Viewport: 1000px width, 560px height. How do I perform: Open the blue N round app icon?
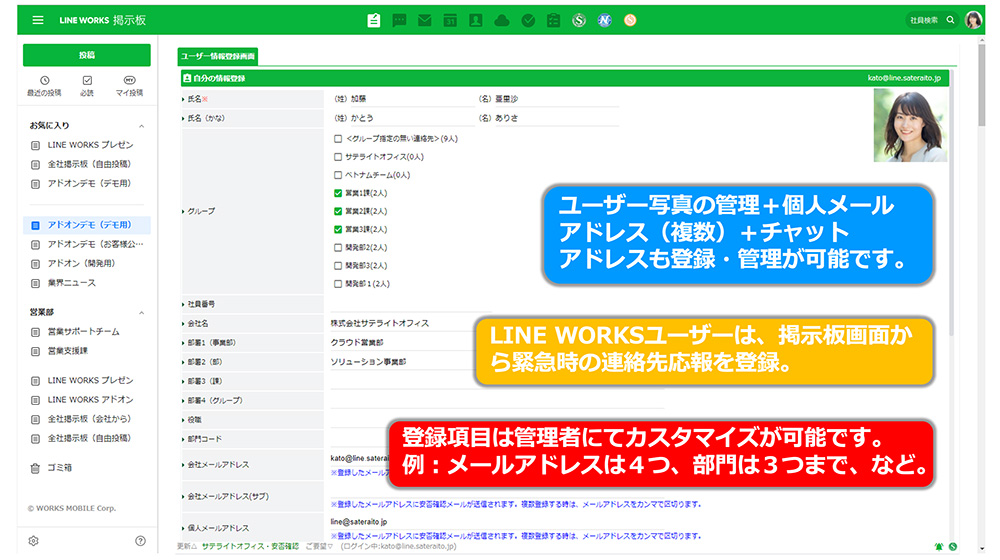pyautogui.click(x=605, y=20)
